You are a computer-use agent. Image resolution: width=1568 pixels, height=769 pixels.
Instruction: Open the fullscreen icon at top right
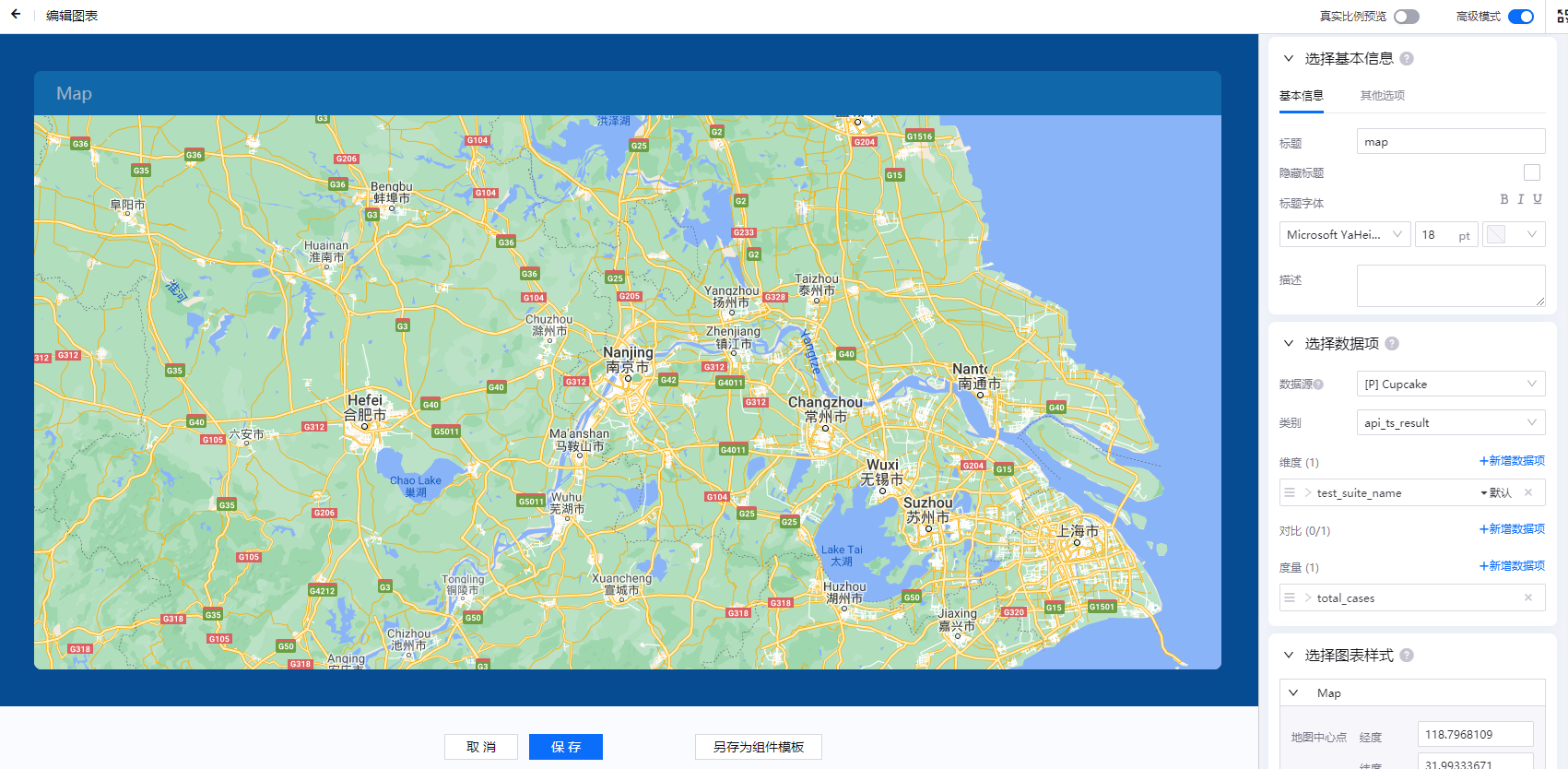point(1562,16)
